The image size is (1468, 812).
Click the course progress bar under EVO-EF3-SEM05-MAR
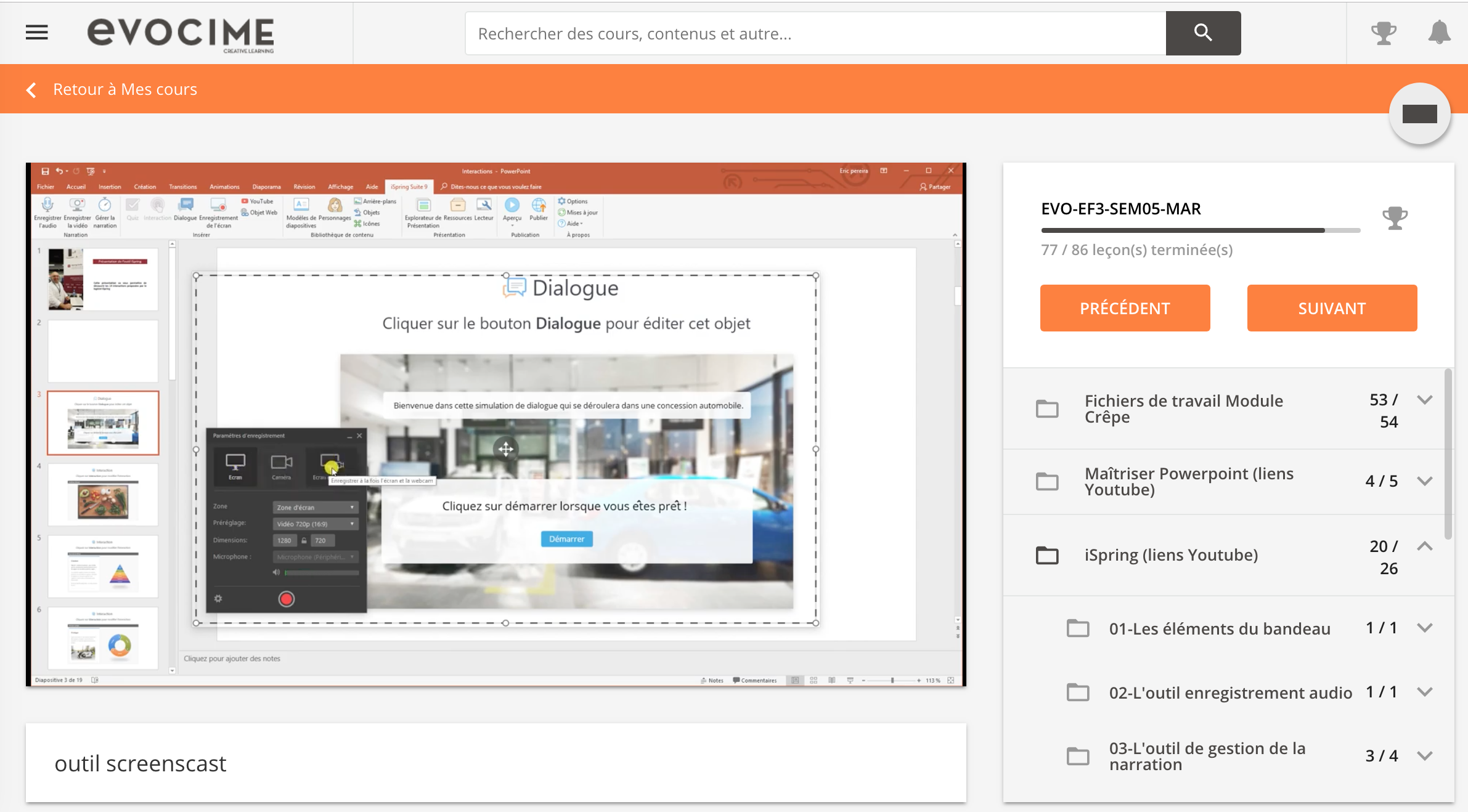(x=1201, y=231)
